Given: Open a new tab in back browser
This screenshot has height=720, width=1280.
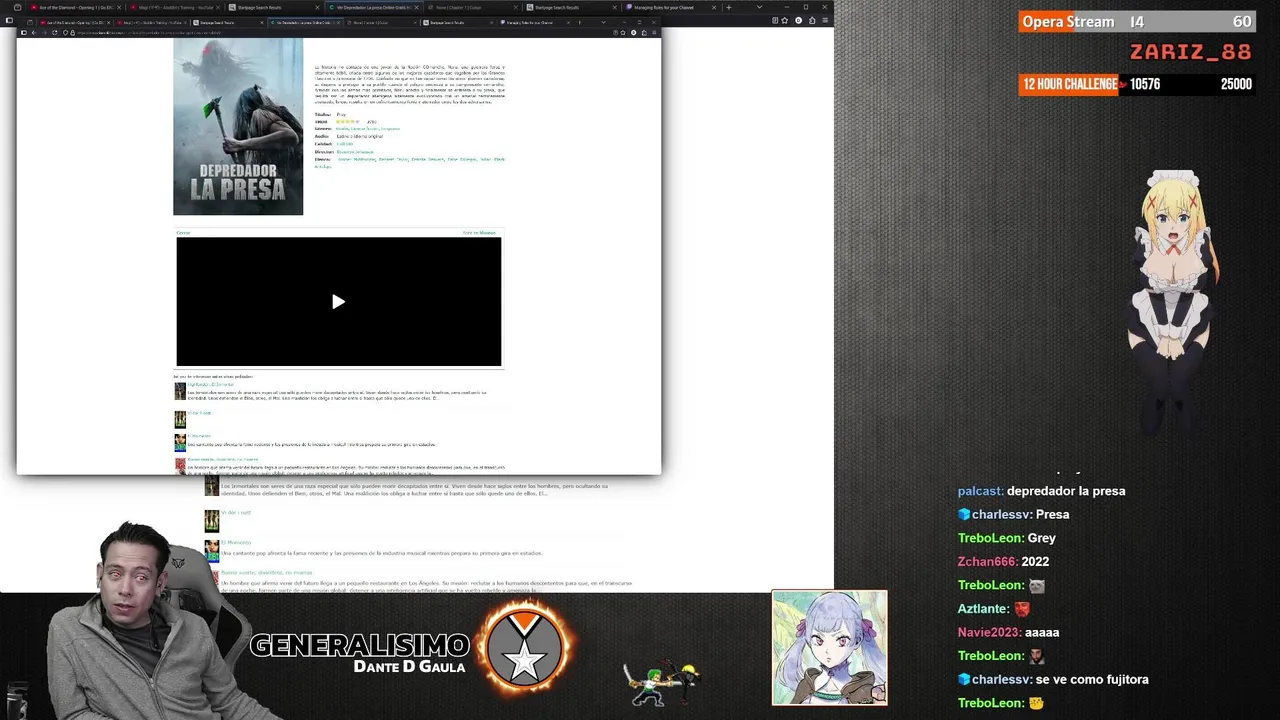Looking at the screenshot, I should coord(729,7).
